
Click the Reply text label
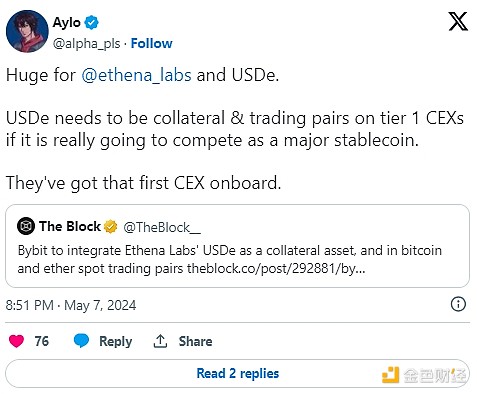[115, 341]
